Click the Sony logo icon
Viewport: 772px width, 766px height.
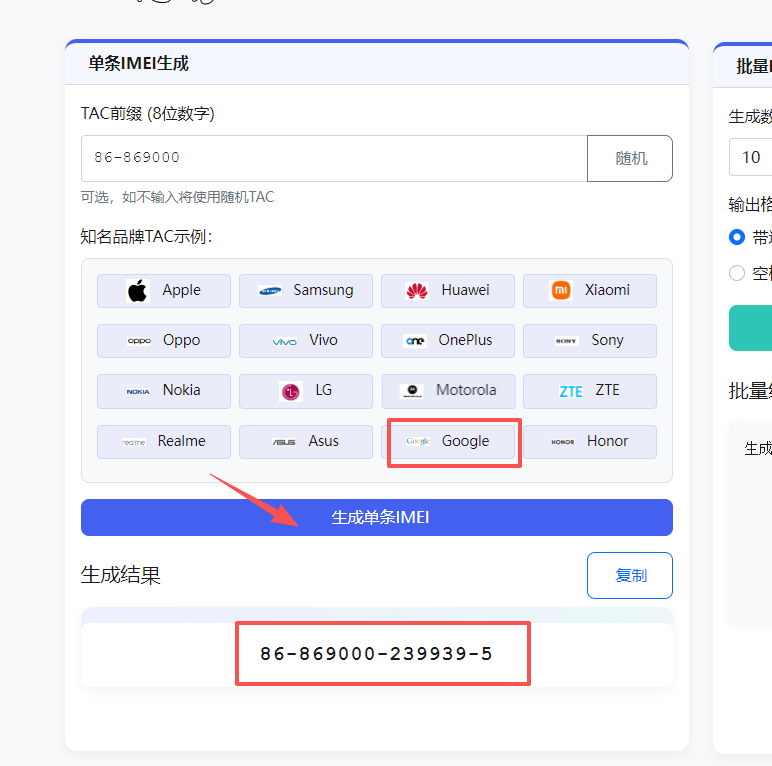(566, 341)
